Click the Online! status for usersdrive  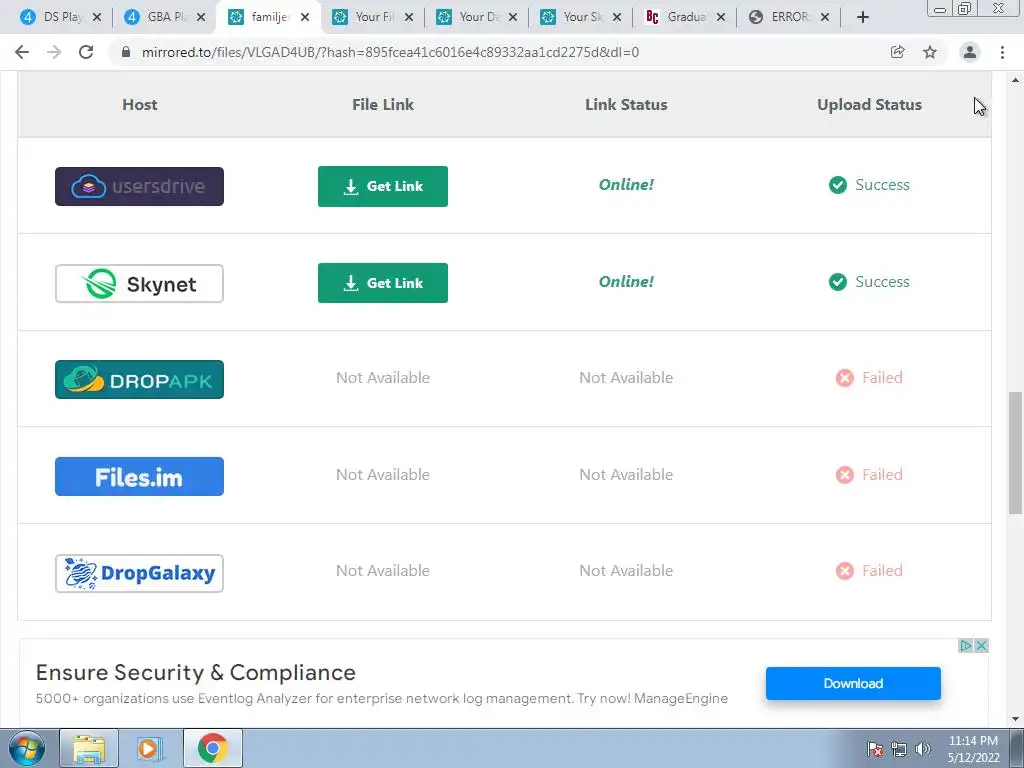[x=626, y=185]
